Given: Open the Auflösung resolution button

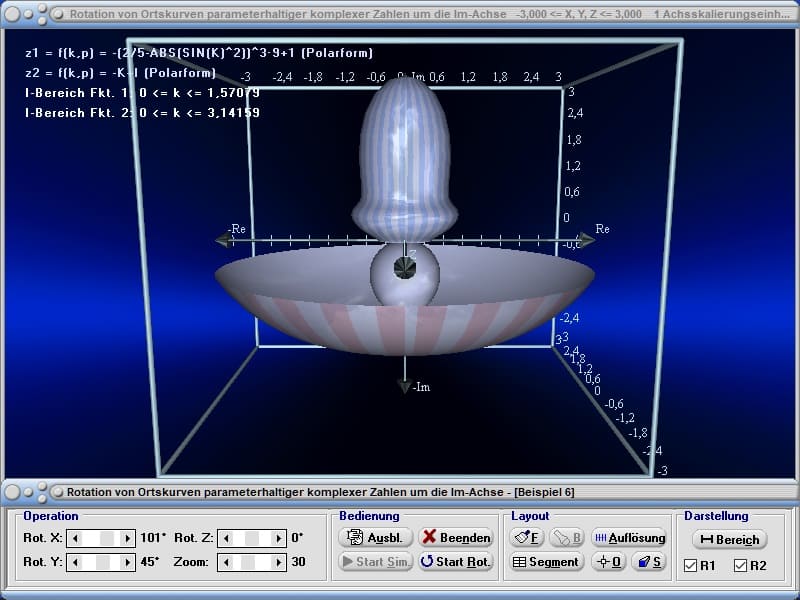Looking at the screenshot, I should [x=630, y=537].
